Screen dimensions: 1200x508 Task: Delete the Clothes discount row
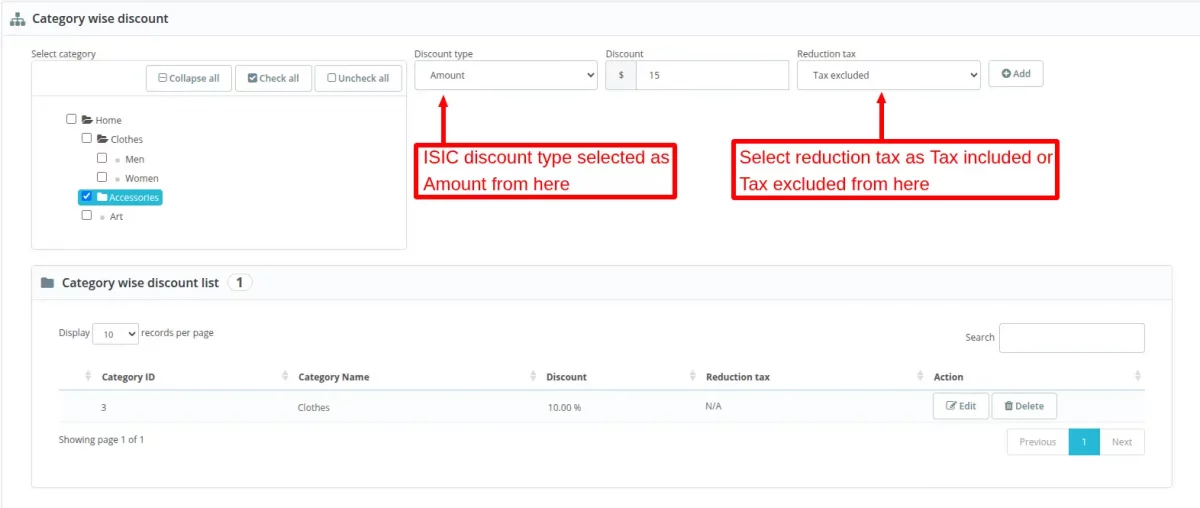tap(1024, 406)
